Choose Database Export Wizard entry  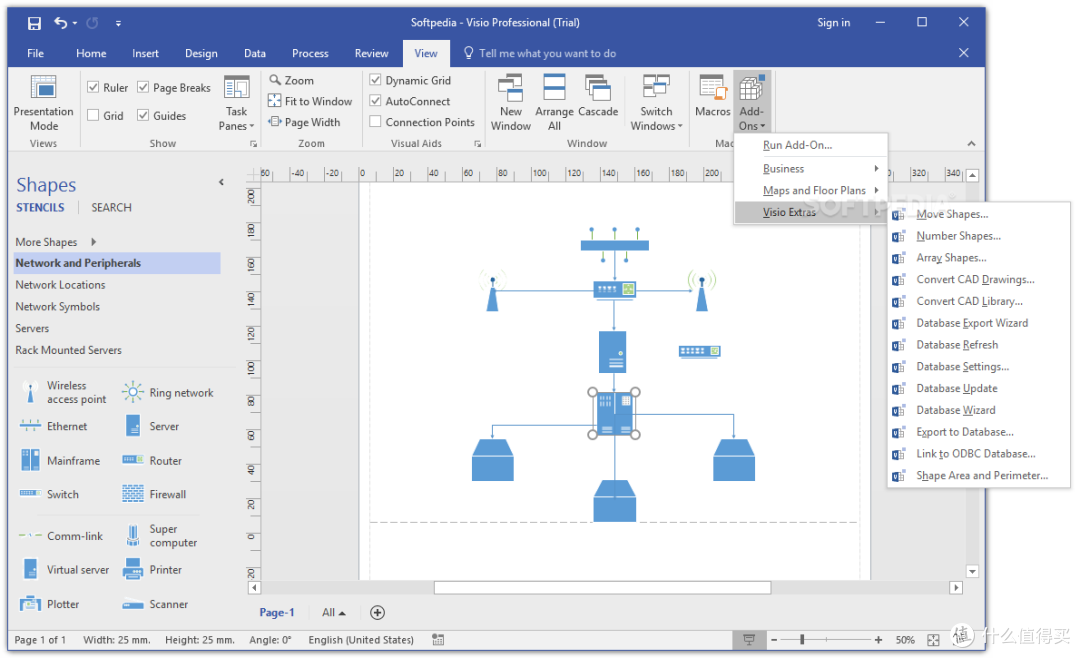click(979, 323)
